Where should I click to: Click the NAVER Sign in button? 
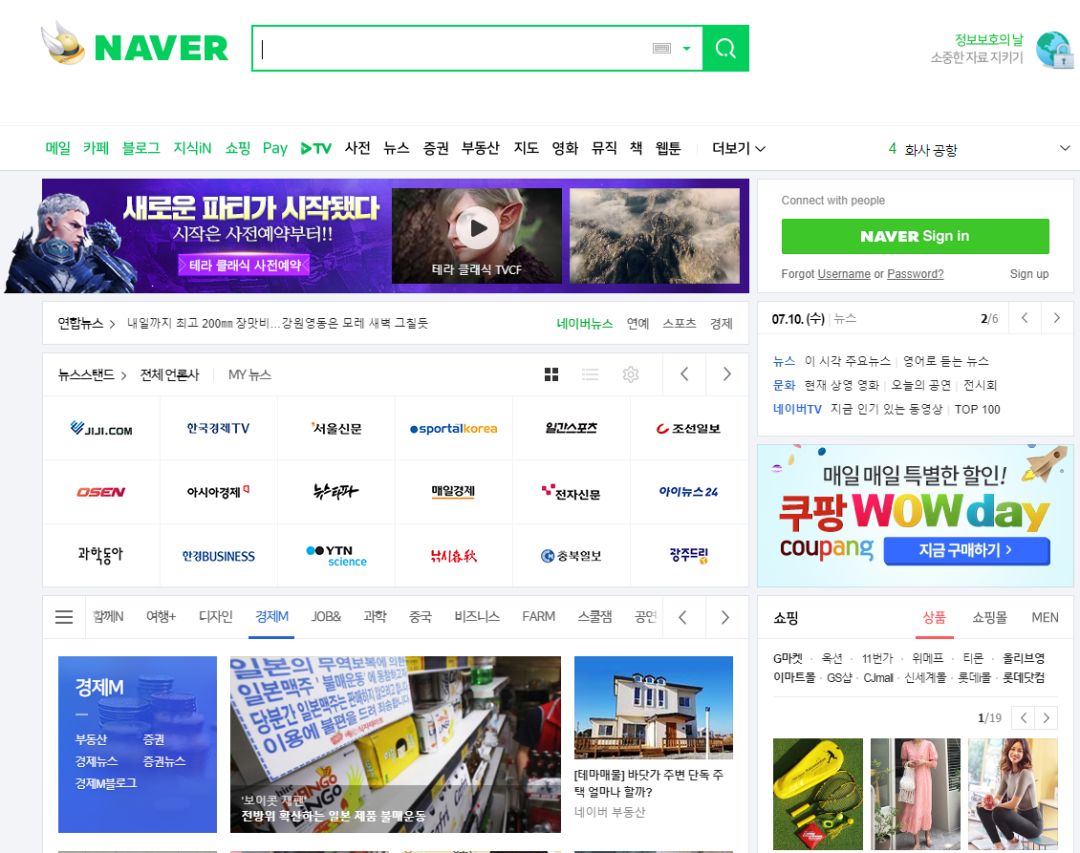pyautogui.click(x=915, y=236)
